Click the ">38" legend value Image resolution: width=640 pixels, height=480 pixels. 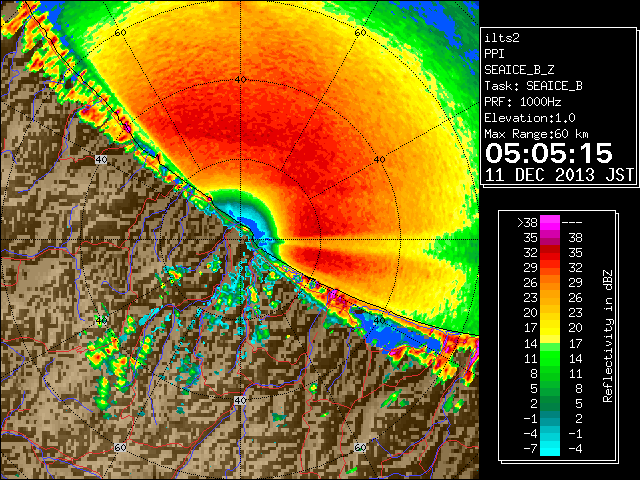pyautogui.click(x=527, y=223)
